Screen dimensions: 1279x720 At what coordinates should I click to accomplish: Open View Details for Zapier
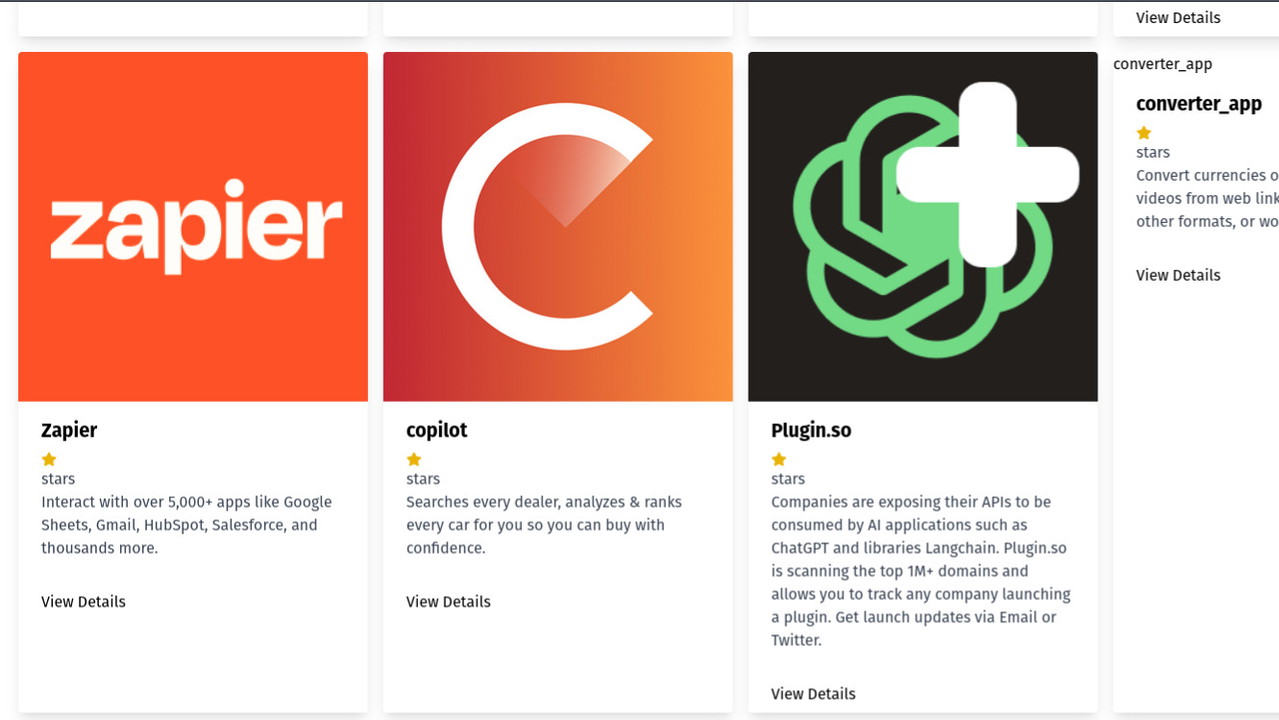(x=83, y=602)
